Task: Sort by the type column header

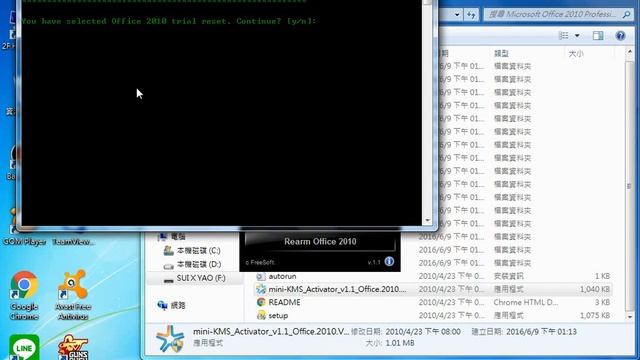Action: point(501,53)
